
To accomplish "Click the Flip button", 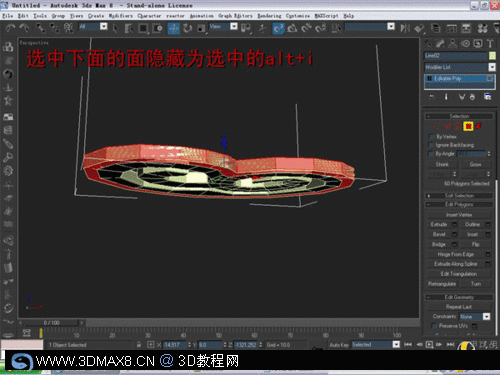I will tap(475, 244).
